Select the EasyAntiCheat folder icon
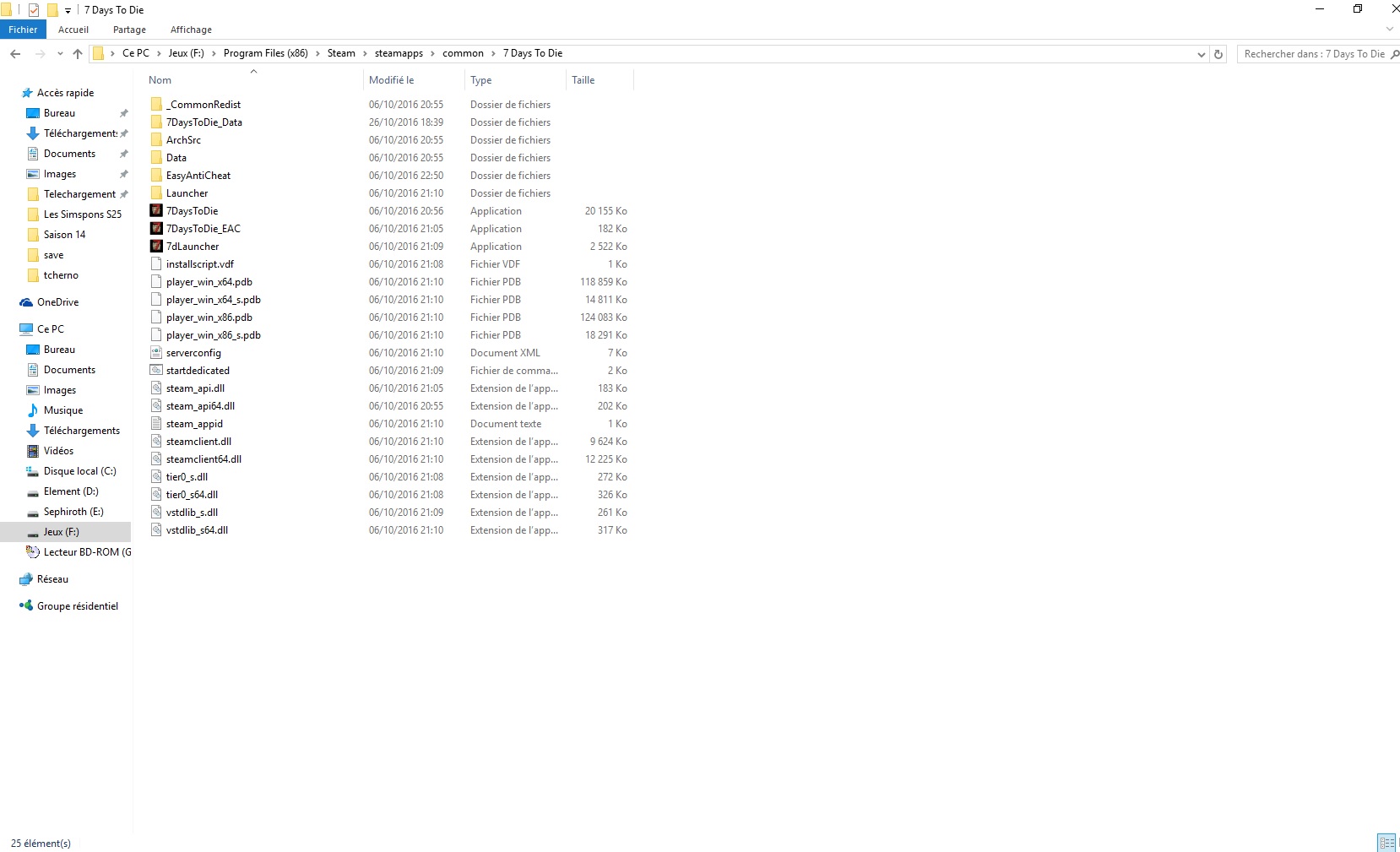Image resolution: width=1400 pixels, height=852 pixels. (156, 176)
